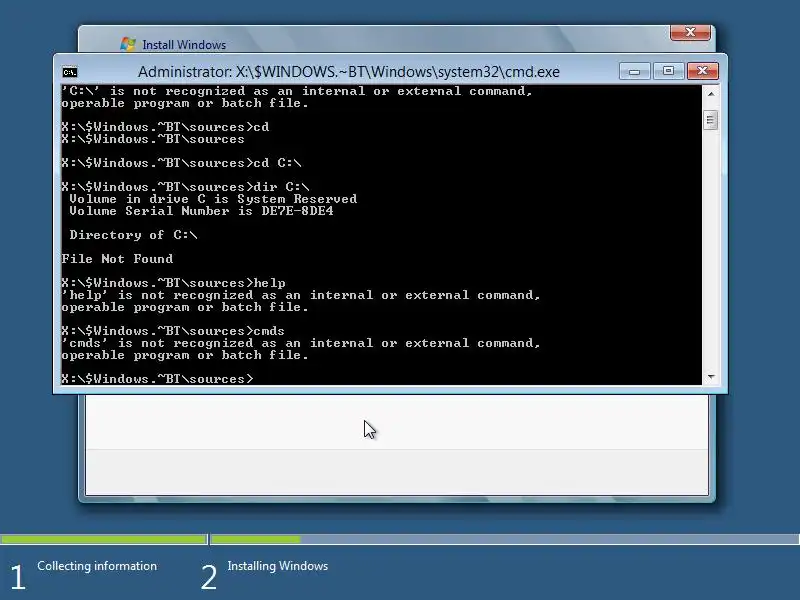
Task: Click the Install Windows title text
Action: tap(184, 45)
